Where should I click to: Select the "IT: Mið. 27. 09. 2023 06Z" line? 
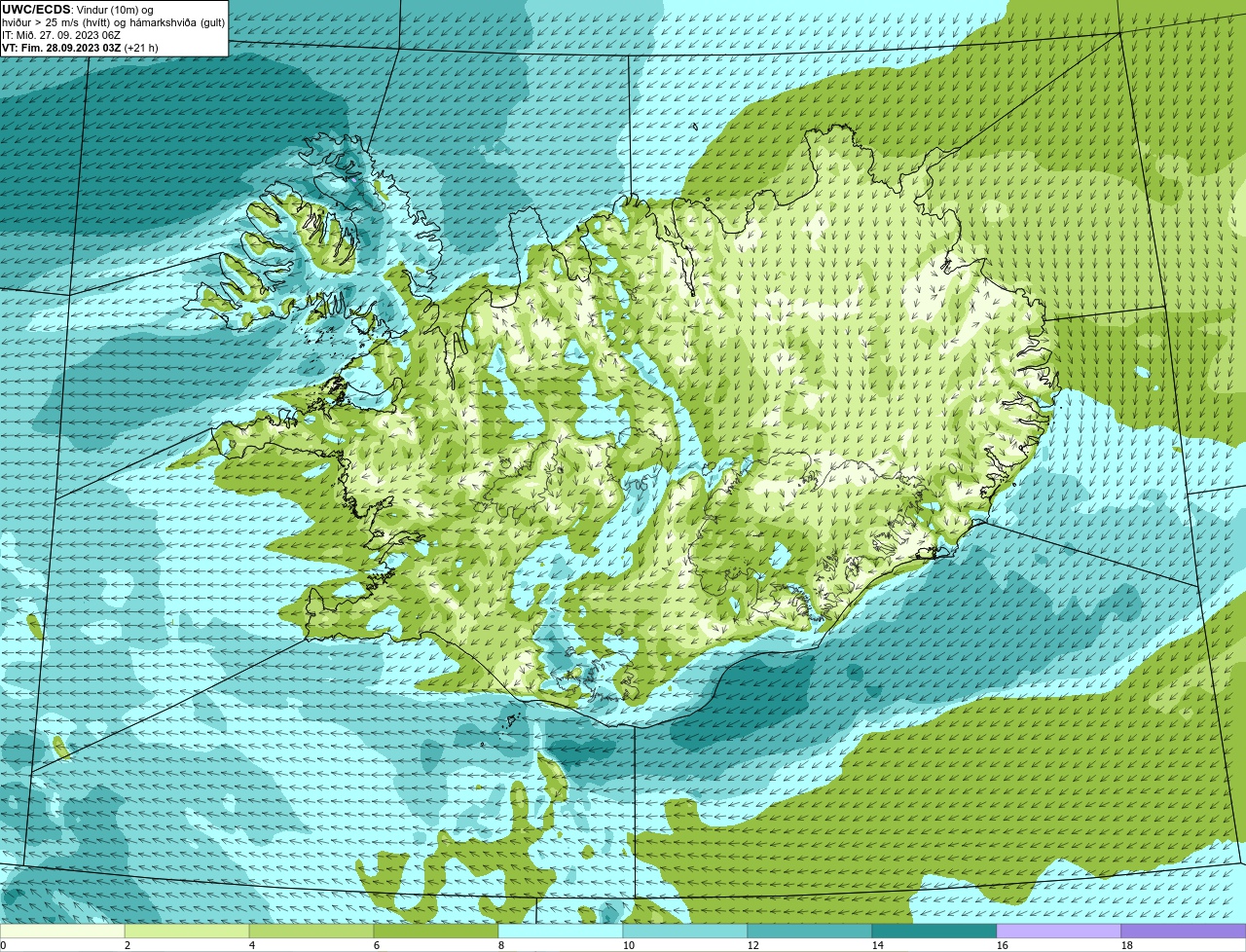61,35
